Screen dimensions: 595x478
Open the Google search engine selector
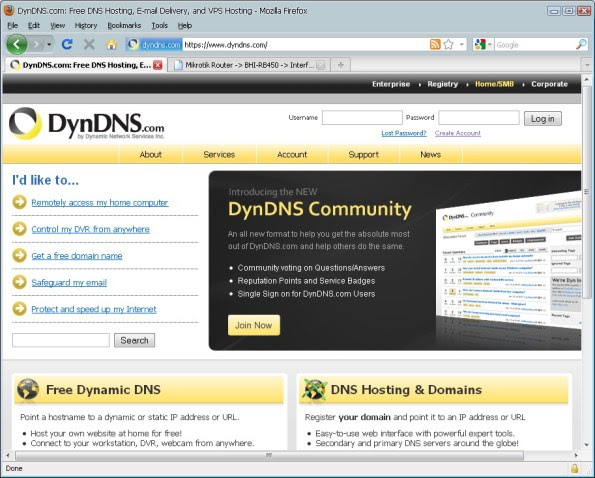click(483, 45)
